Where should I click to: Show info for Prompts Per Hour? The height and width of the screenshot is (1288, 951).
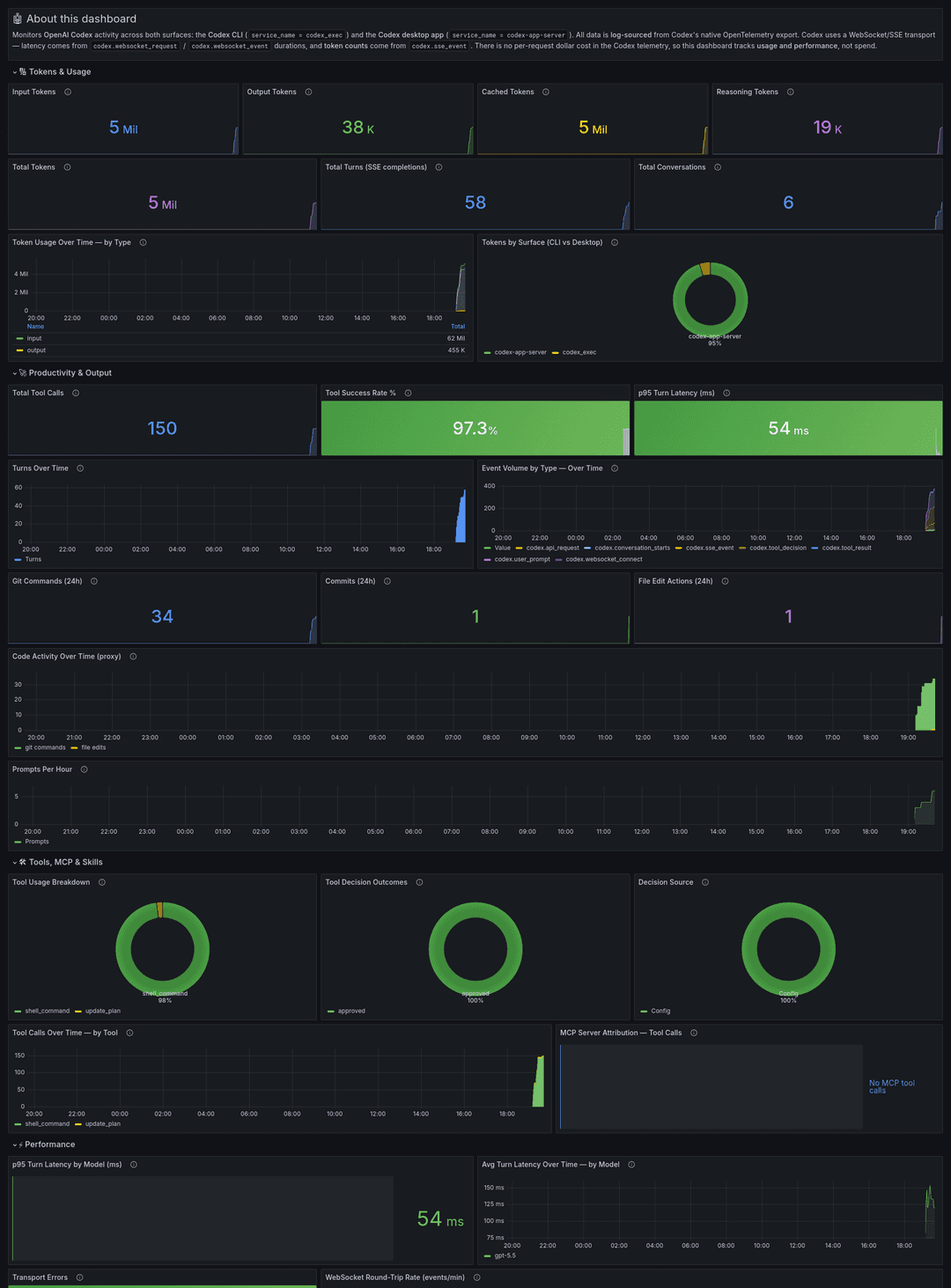pyautogui.click(x=85, y=769)
